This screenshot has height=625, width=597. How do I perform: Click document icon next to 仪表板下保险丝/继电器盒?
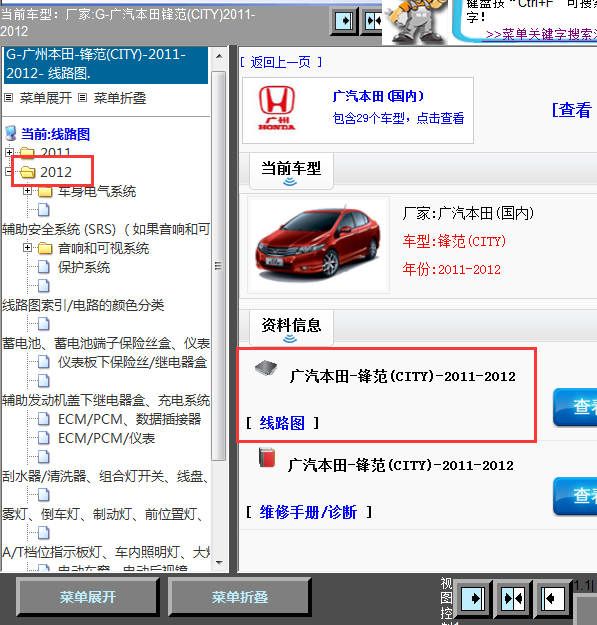[44, 362]
